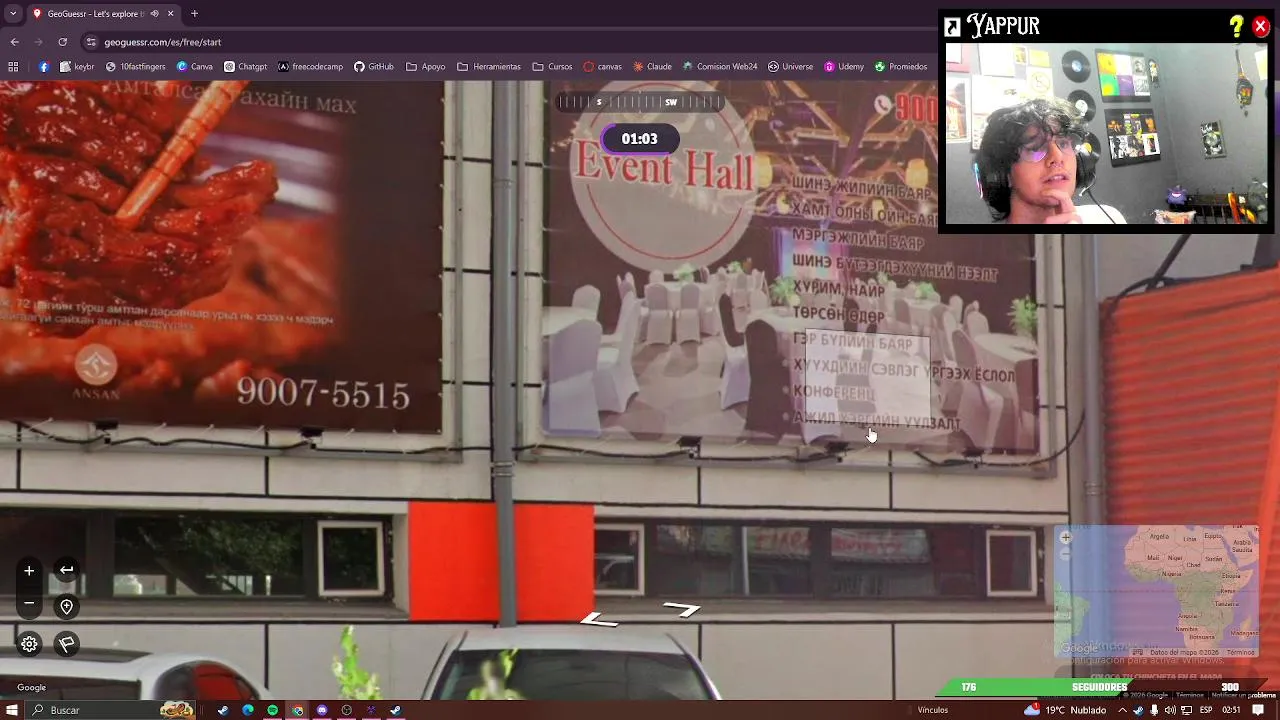
Task: Open the Universe bookmark
Action: (790, 67)
